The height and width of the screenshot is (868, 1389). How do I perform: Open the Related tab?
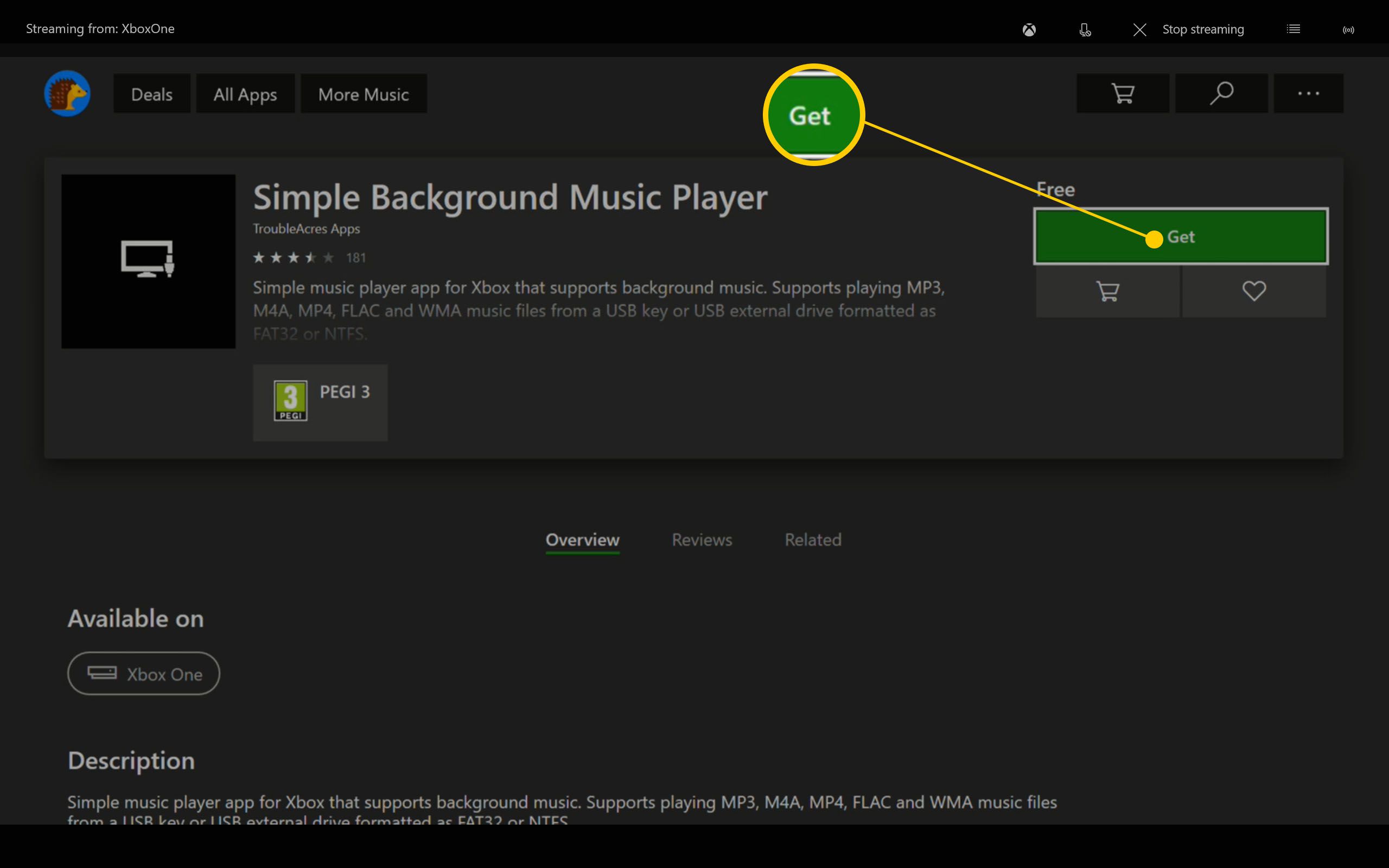click(x=812, y=539)
